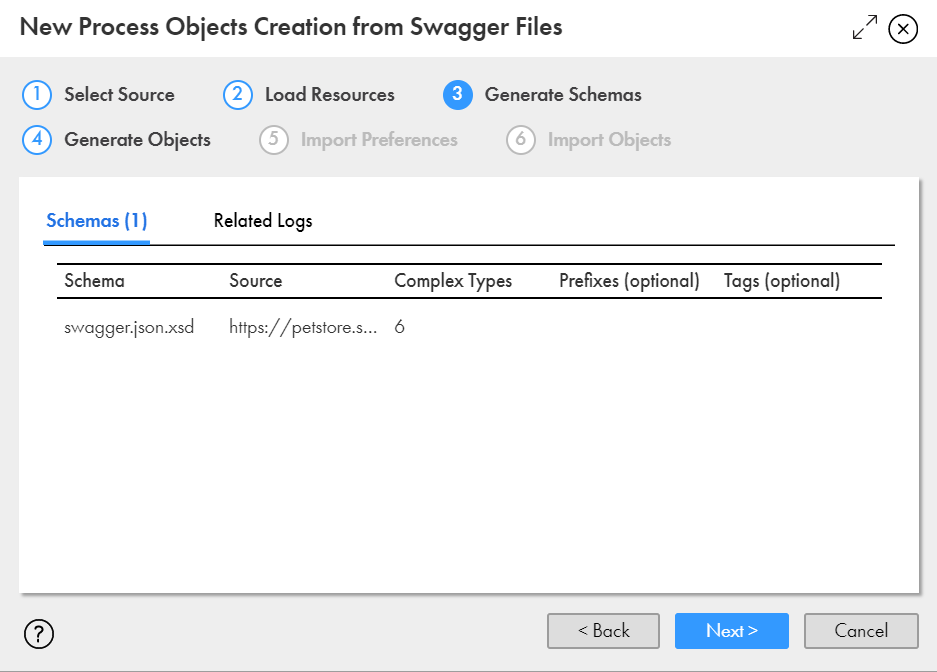Screen dimensions: 937x672
Task: Click the step 6 circle icon
Action: point(520,140)
